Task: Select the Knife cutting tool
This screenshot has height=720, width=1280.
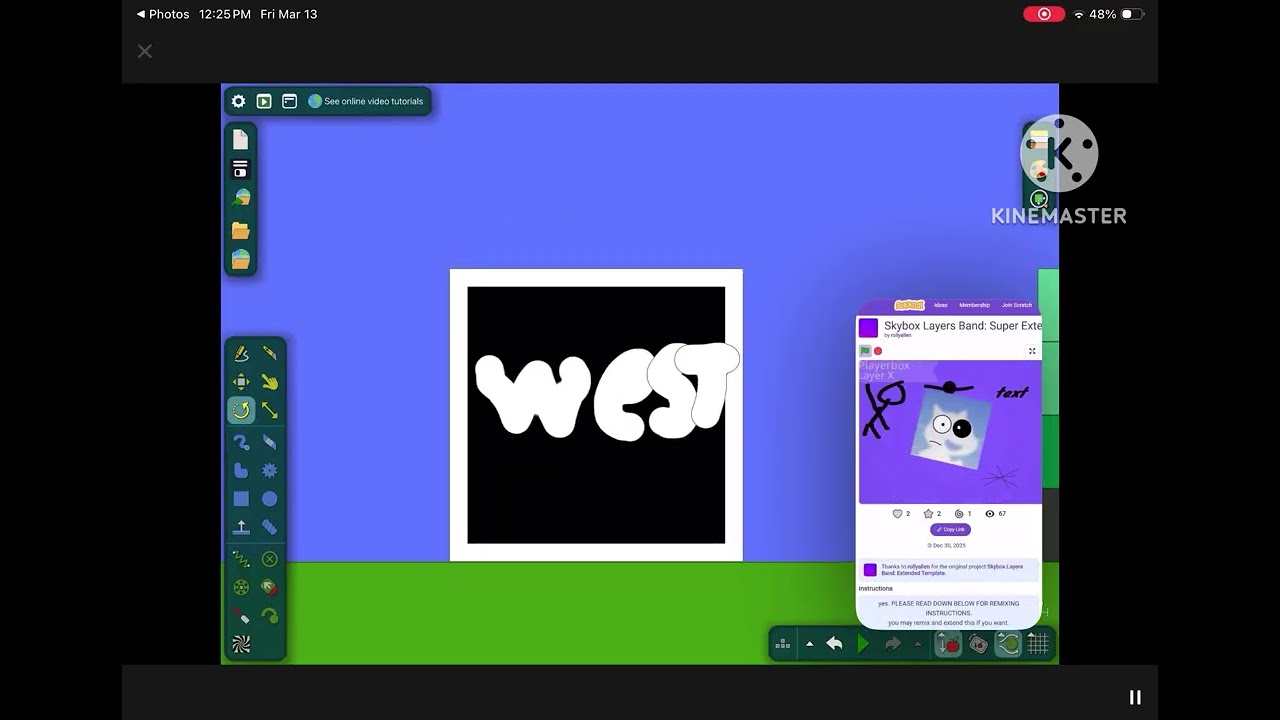Action: point(270,353)
